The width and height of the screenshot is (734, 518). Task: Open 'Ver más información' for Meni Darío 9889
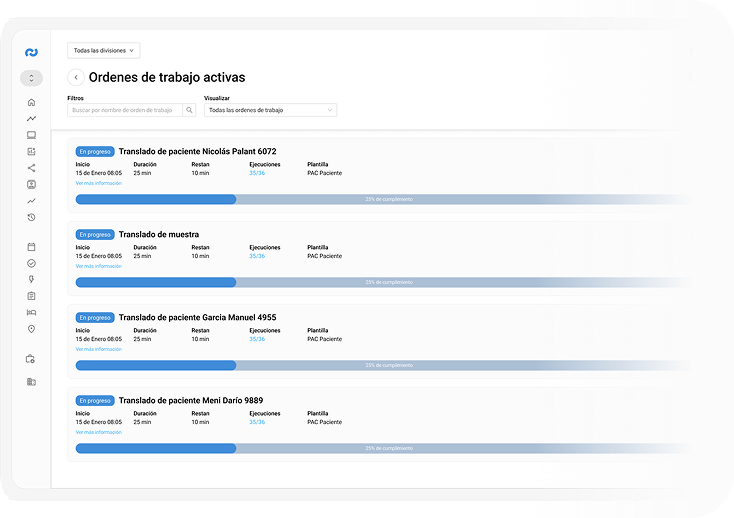98,432
